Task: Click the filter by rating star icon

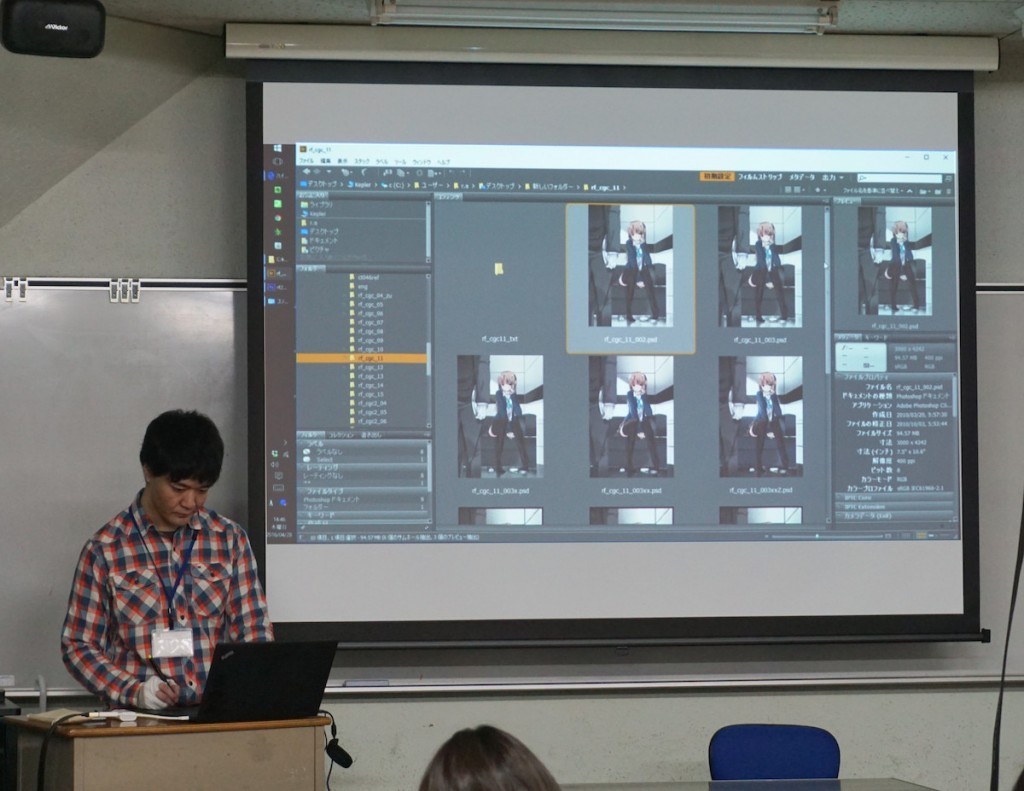Action: (x=818, y=190)
